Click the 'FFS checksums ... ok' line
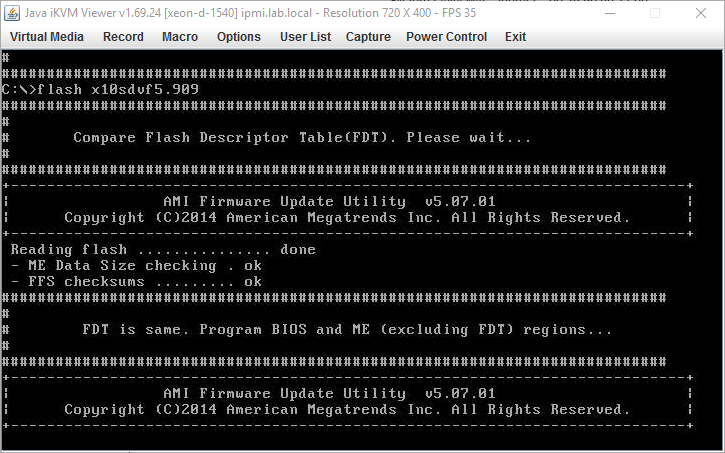725x453 pixels. coord(136,282)
